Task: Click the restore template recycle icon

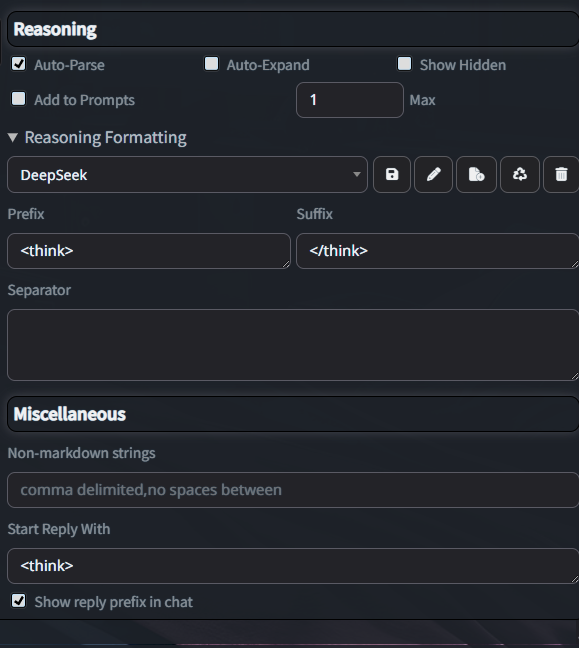Action: pos(519,174)
